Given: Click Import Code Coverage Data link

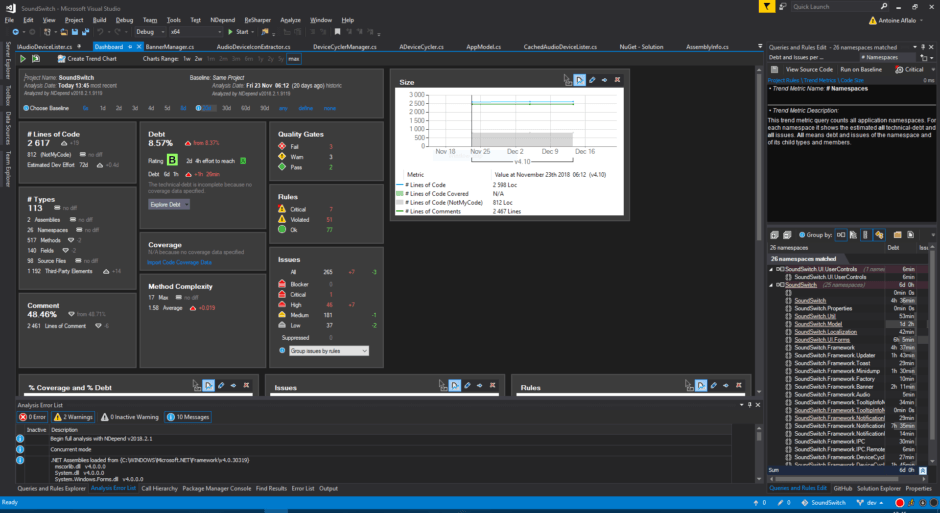Looking at the screenshot, I should pyautogui.click(x=179, y=262).
